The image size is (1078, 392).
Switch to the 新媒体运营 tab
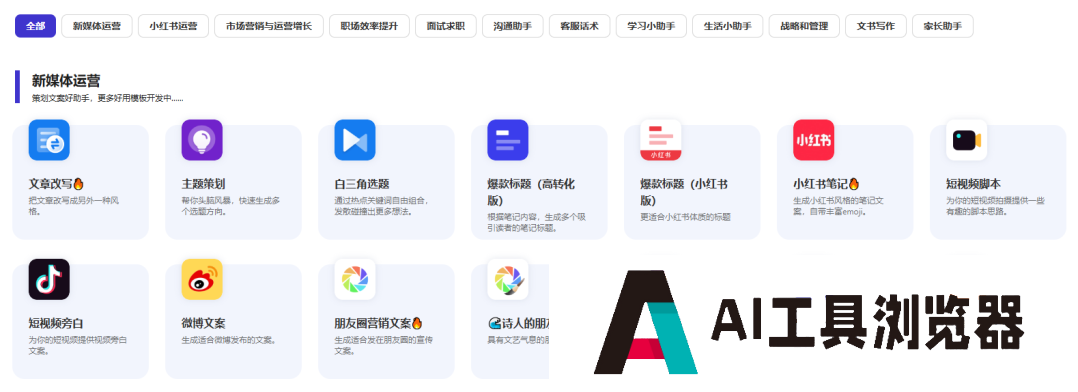point(96,26)
